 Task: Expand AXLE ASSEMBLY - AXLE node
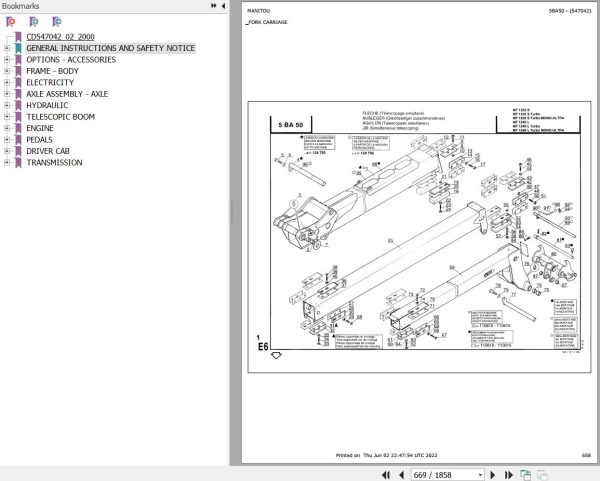pos(7,94)
